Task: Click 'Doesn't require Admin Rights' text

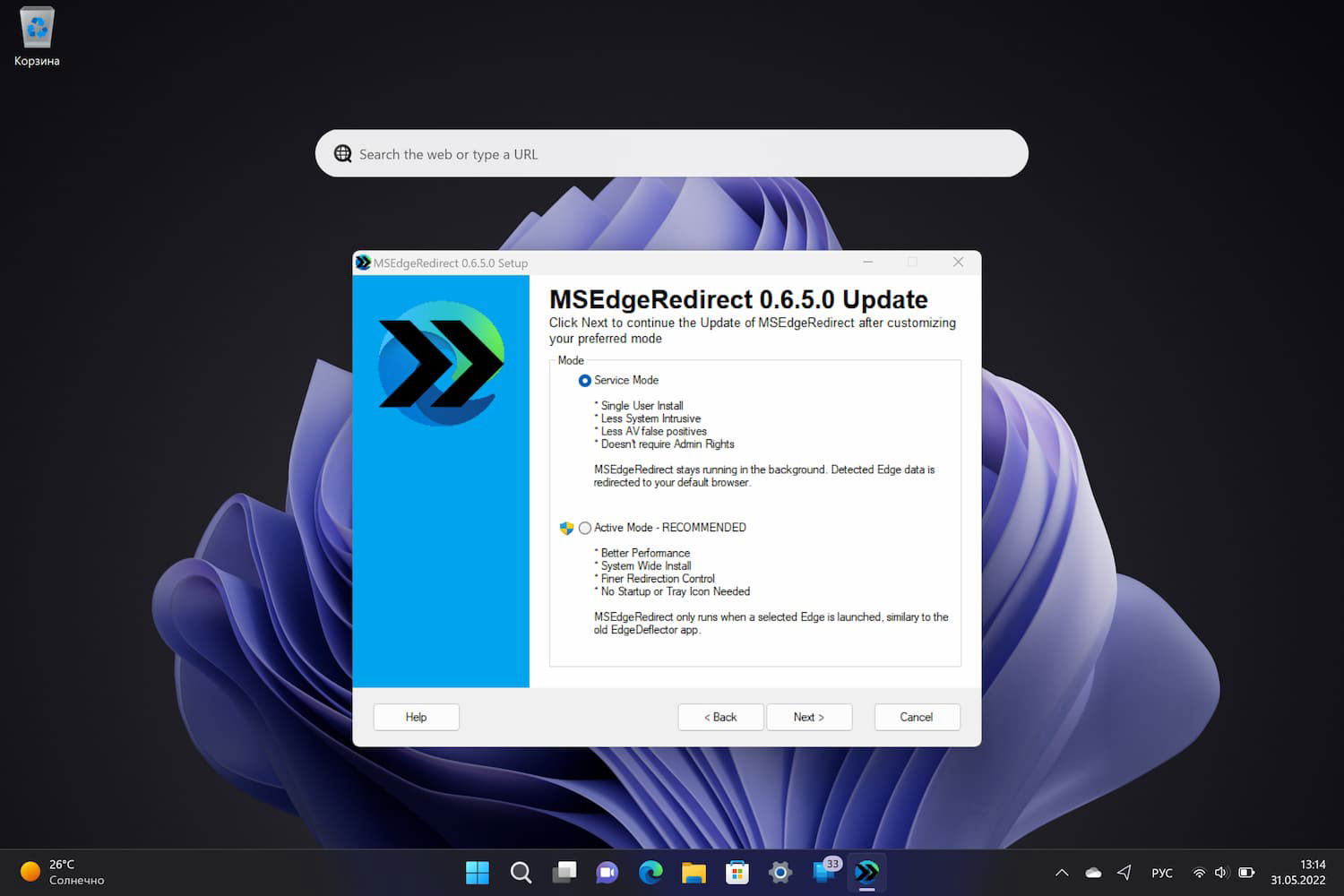Action: [668, 444]
